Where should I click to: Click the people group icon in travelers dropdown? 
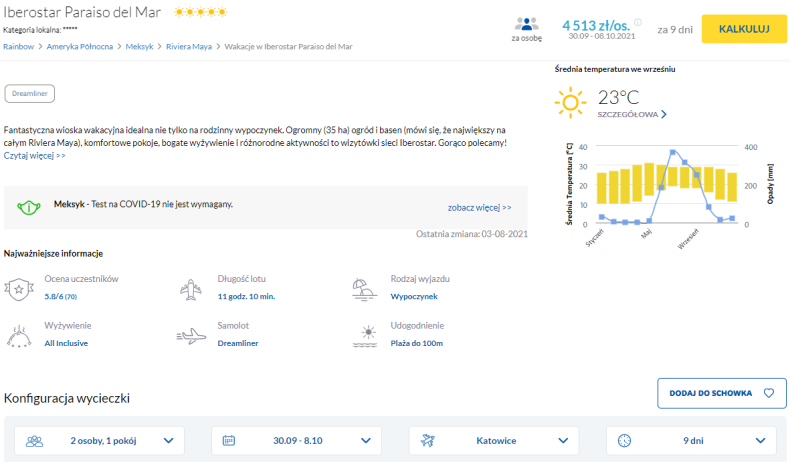(x=34, y=441)
